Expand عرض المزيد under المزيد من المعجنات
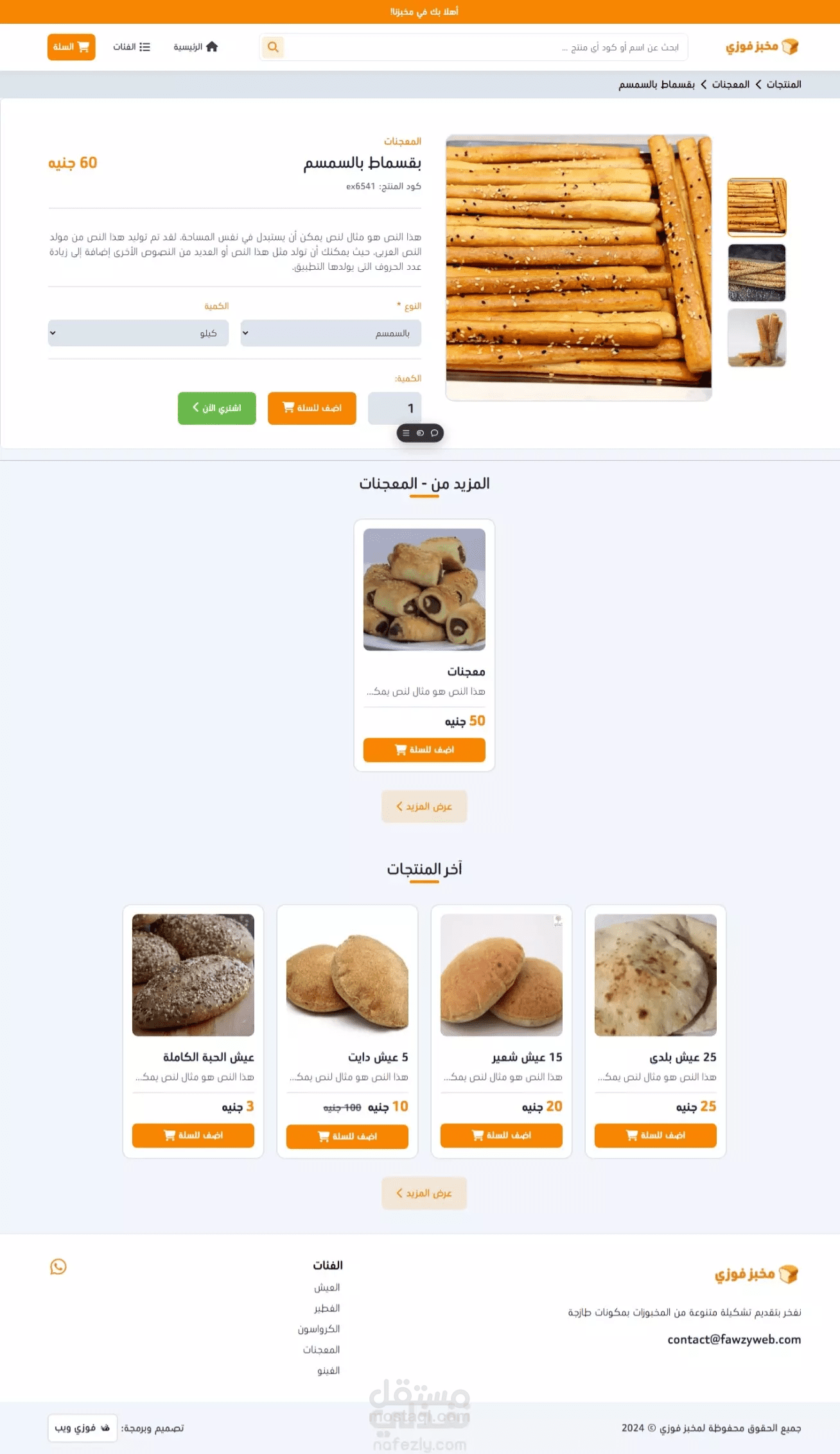Image resolution: width=840 pixels, height=1454 pixels. coord(424,806)
